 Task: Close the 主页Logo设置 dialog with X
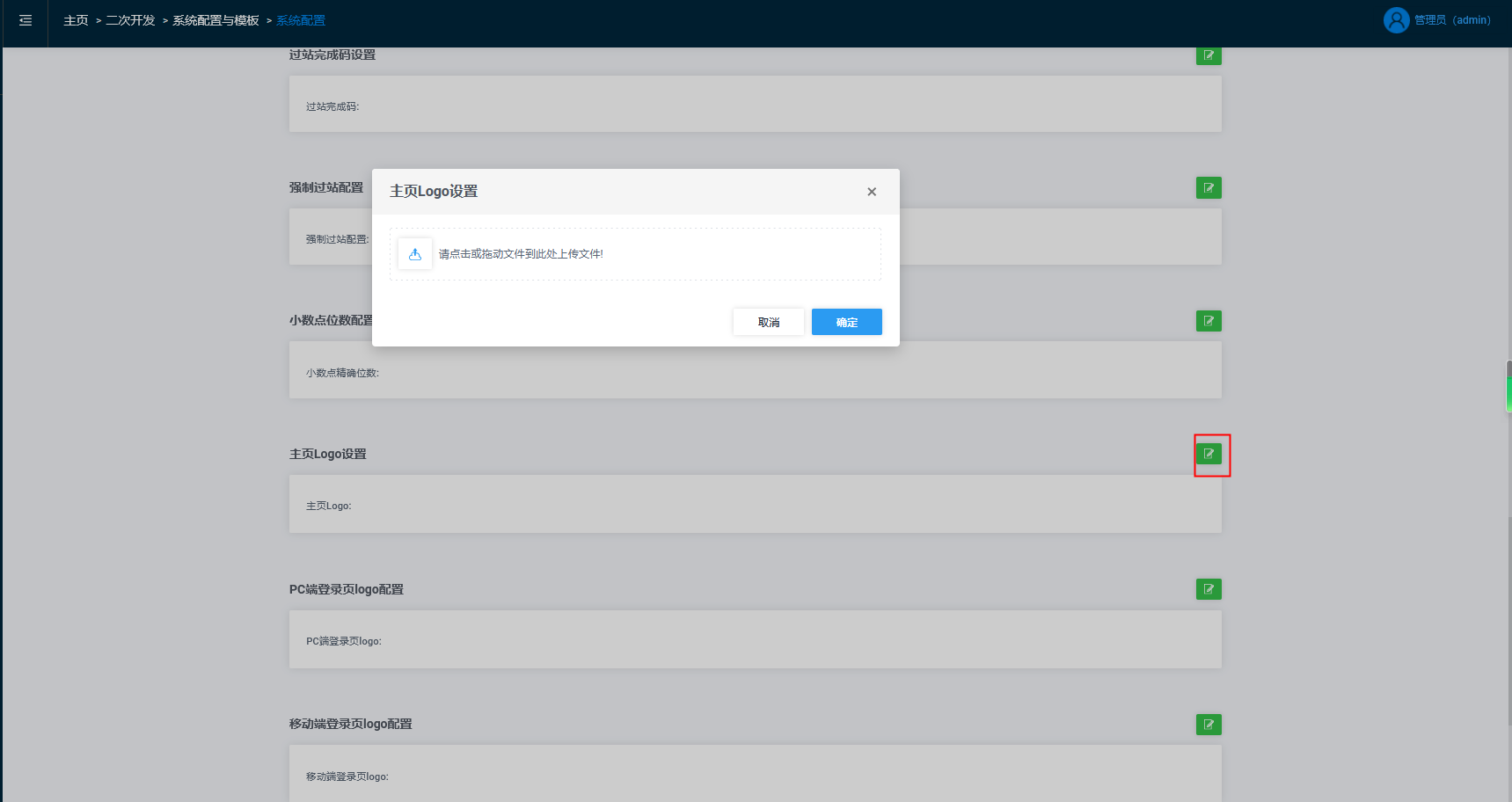click(x=872, y=192)
